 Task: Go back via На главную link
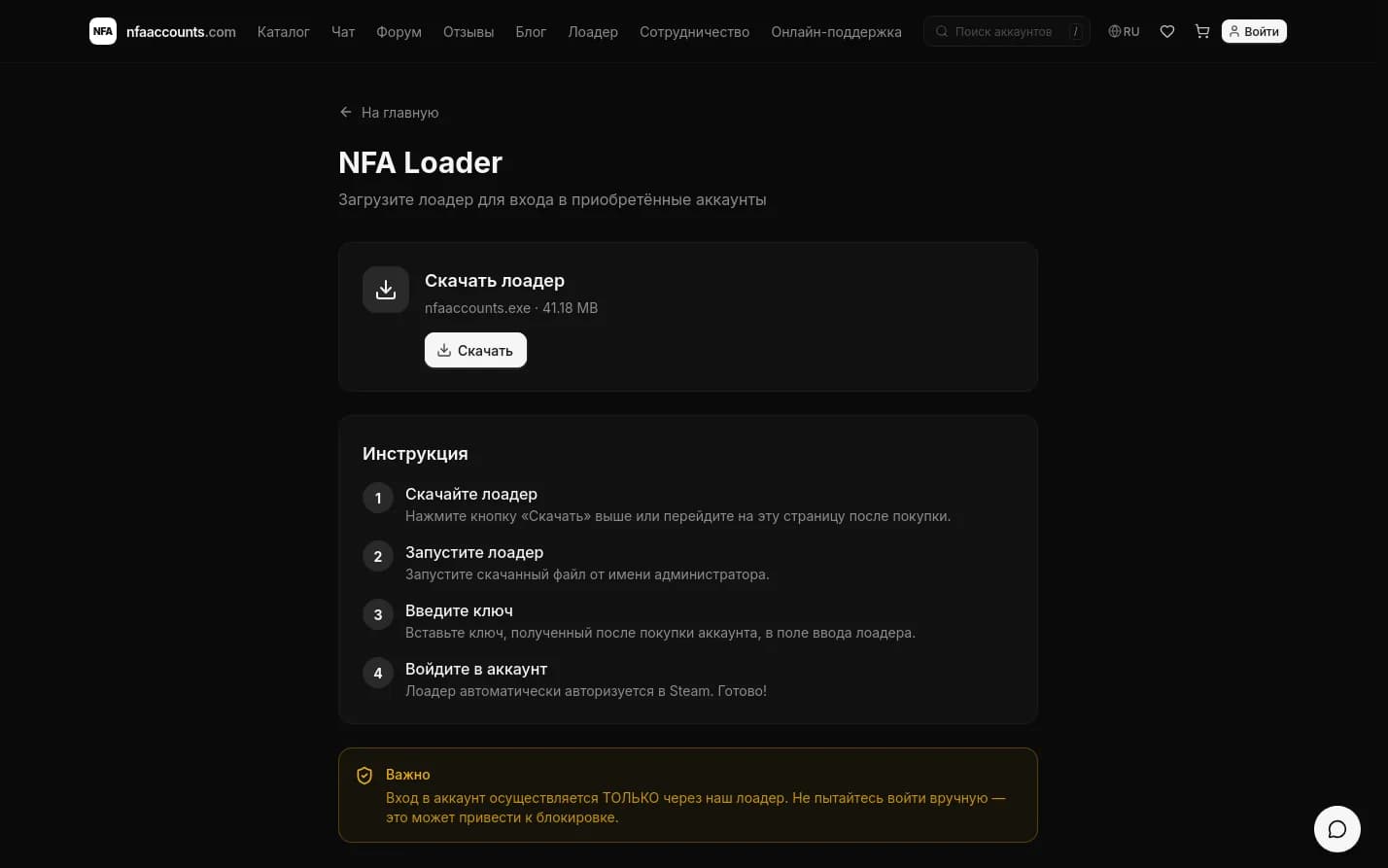[389, 113]
